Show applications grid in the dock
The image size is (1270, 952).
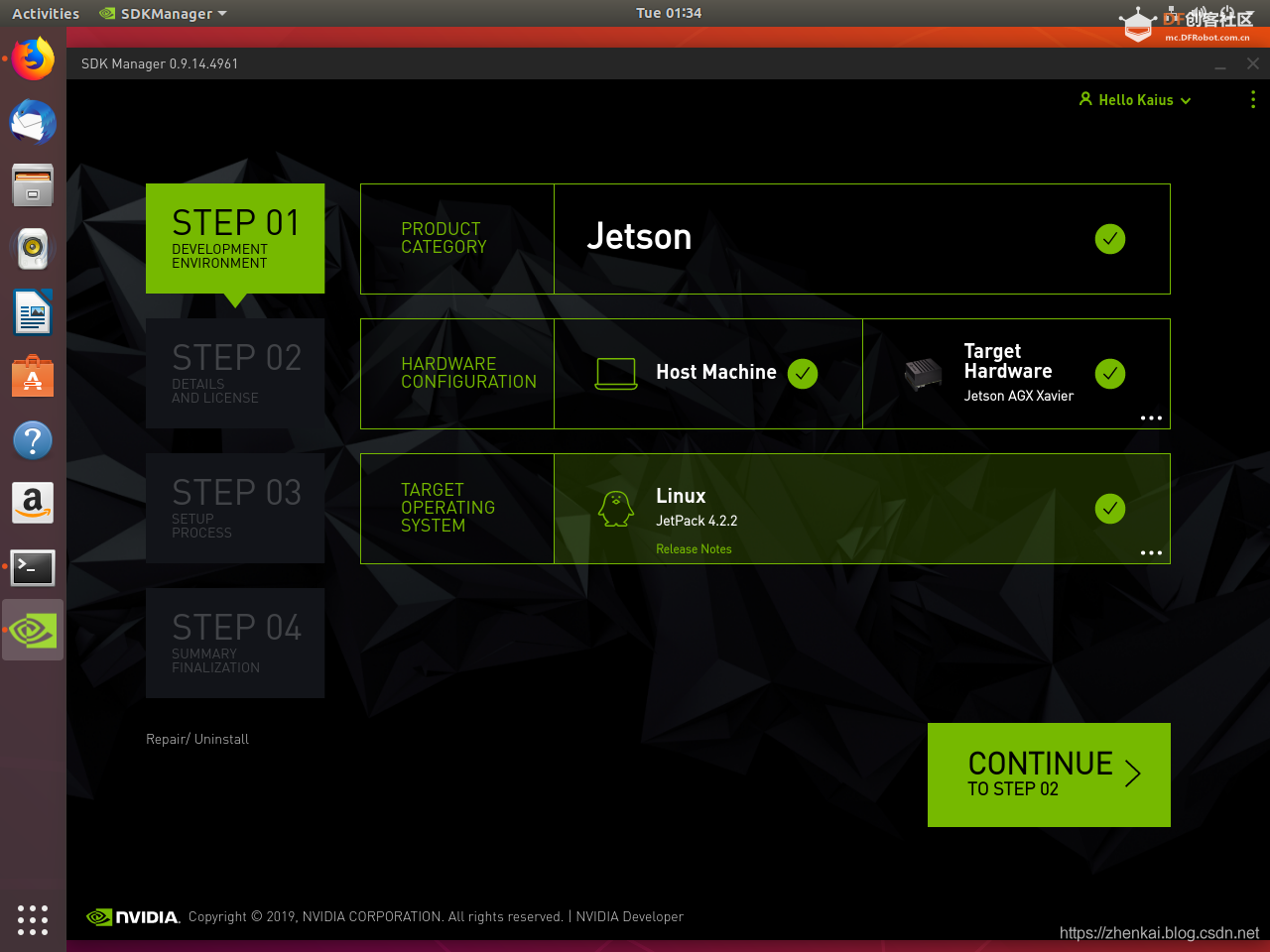[33, 919]
